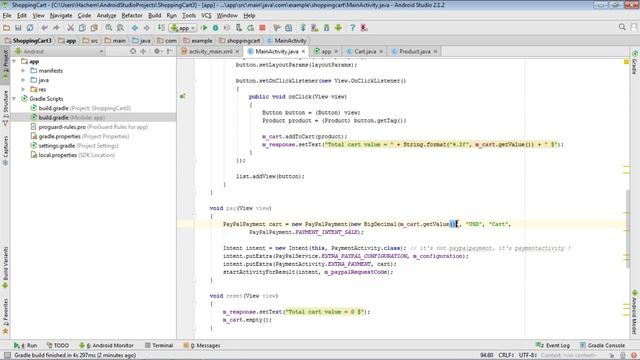Screen dimensions: 640x360
Task: Click the Replace toolbar icon
Action: point(120,28)
